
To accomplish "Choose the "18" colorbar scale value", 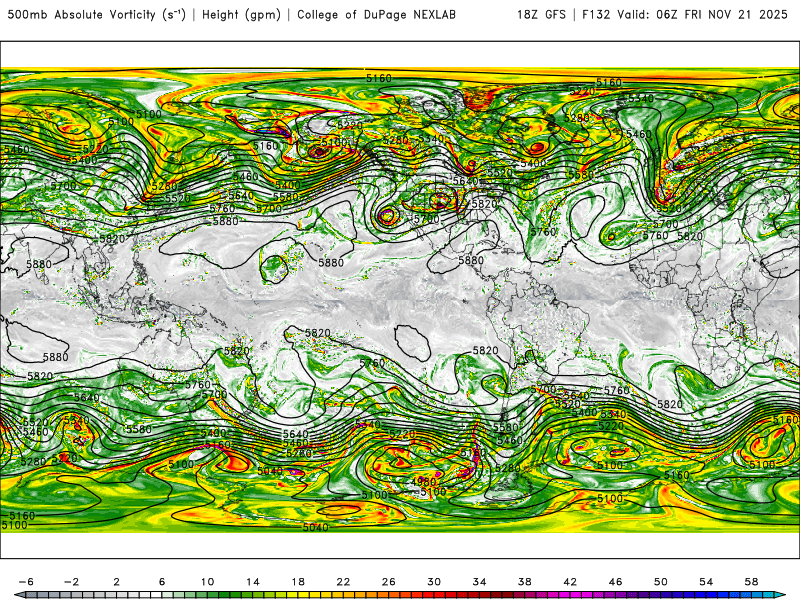I will 298,582.
